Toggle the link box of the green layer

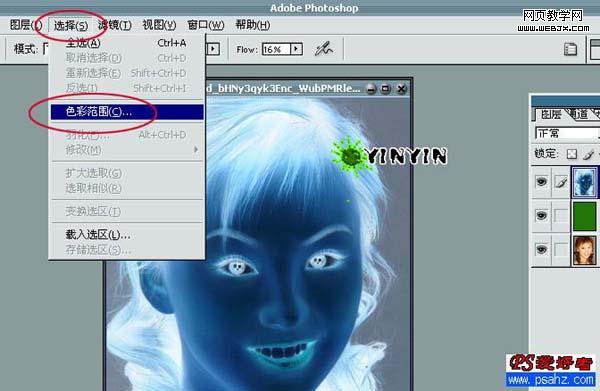coord(561,215)
